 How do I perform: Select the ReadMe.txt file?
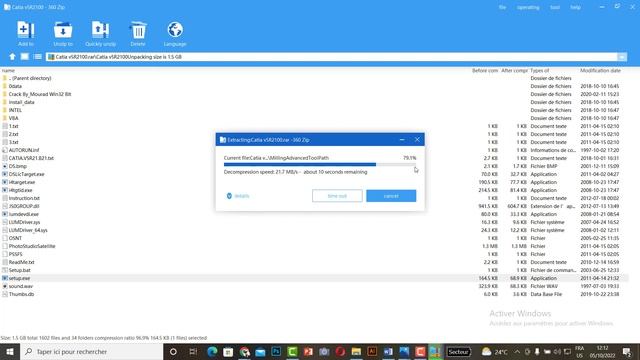pos(18,262)
